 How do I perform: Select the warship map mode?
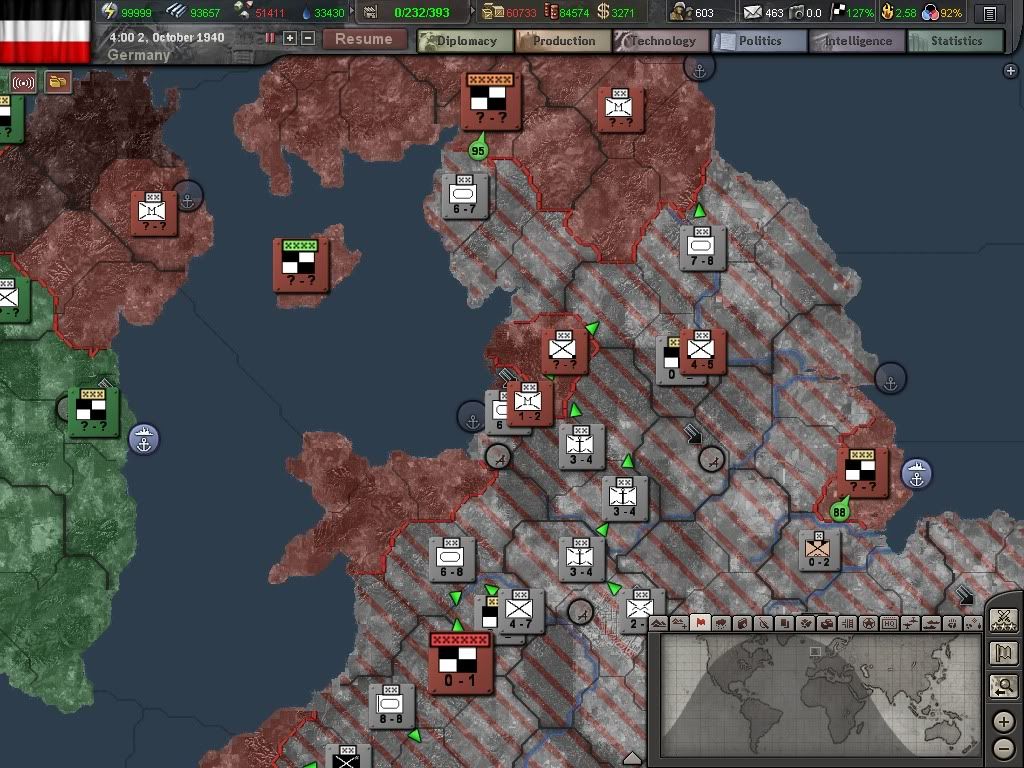click(x=931, y=624)
